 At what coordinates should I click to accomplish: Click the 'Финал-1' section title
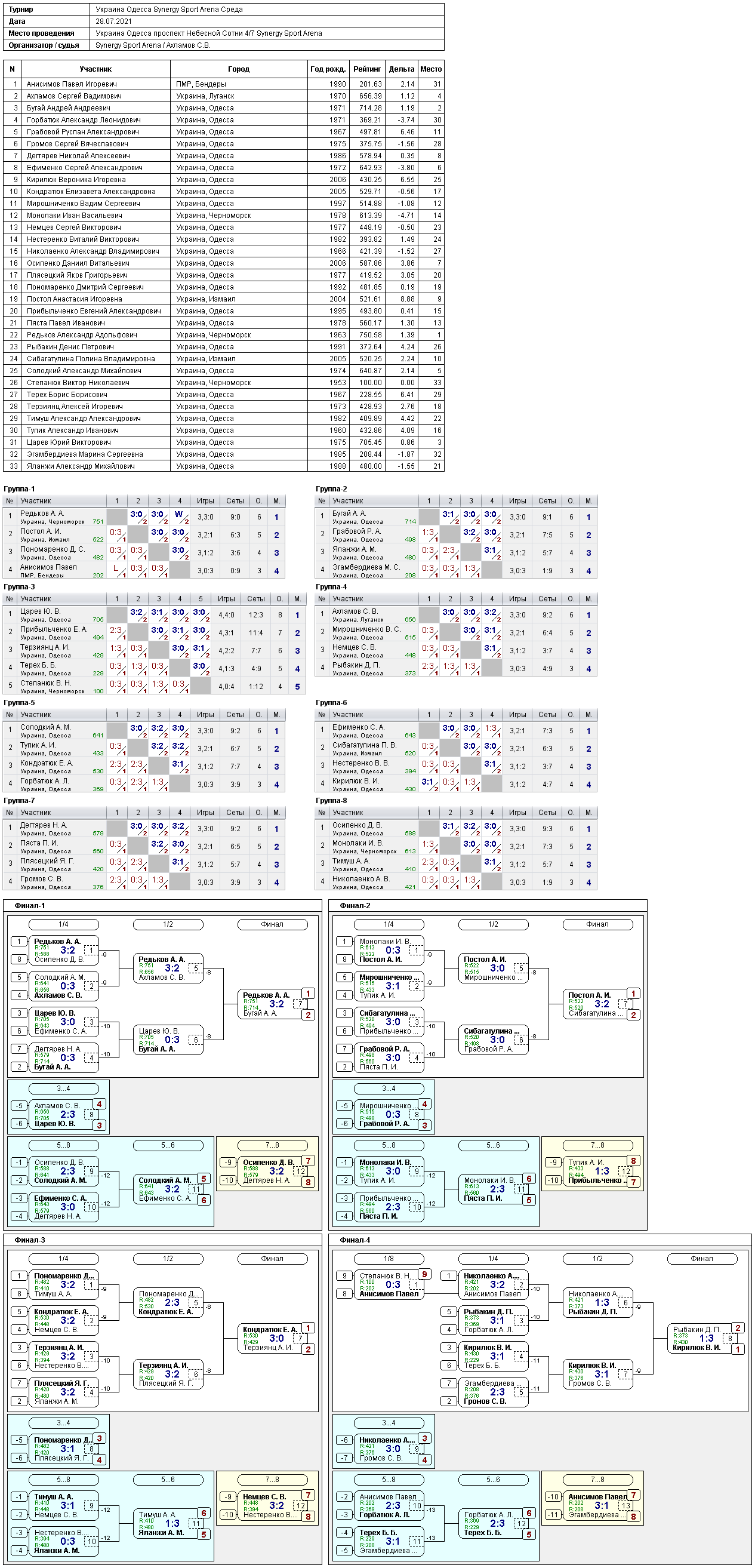tap(30, 906)
